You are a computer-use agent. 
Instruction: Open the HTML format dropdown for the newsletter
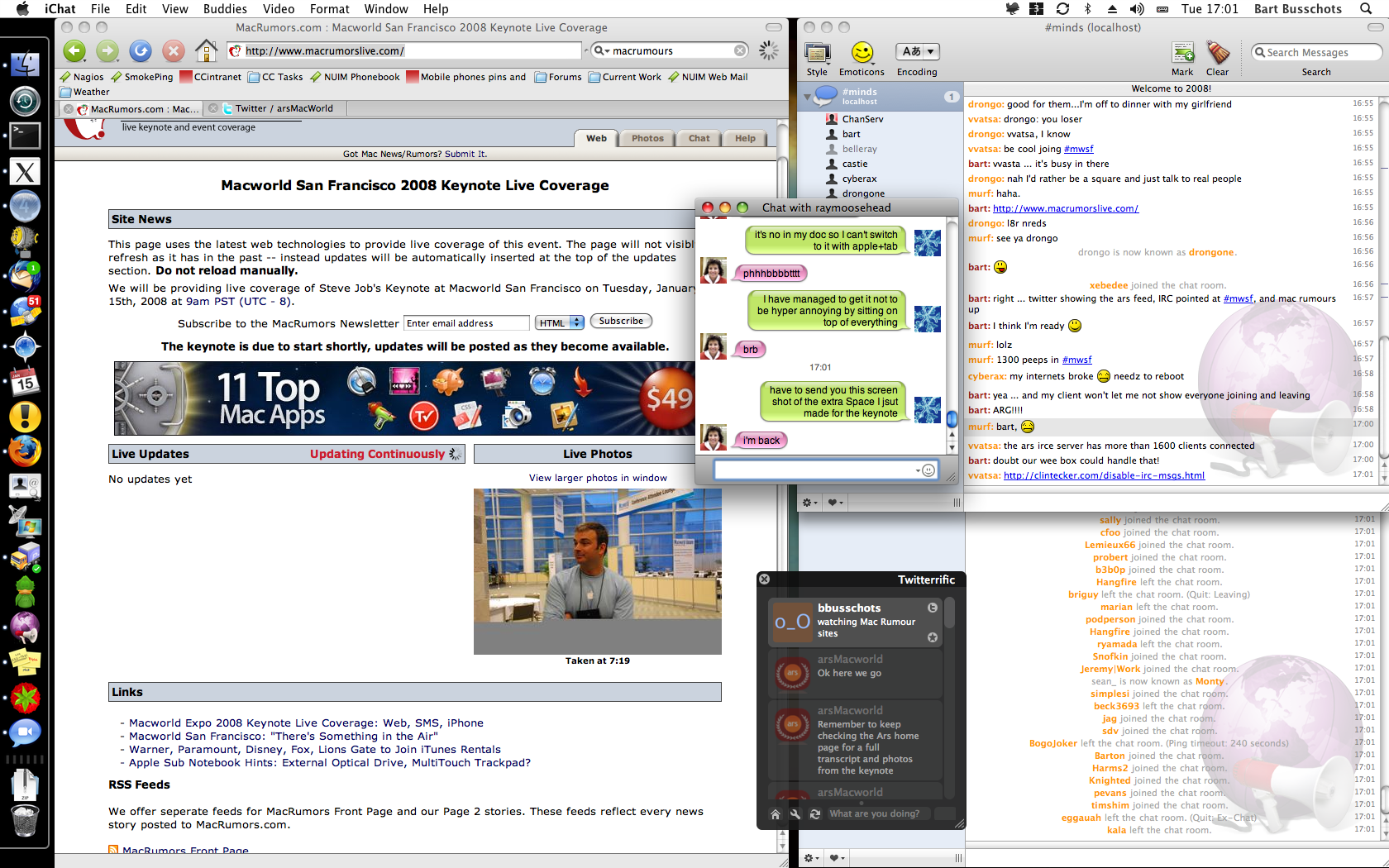(560, 322)
